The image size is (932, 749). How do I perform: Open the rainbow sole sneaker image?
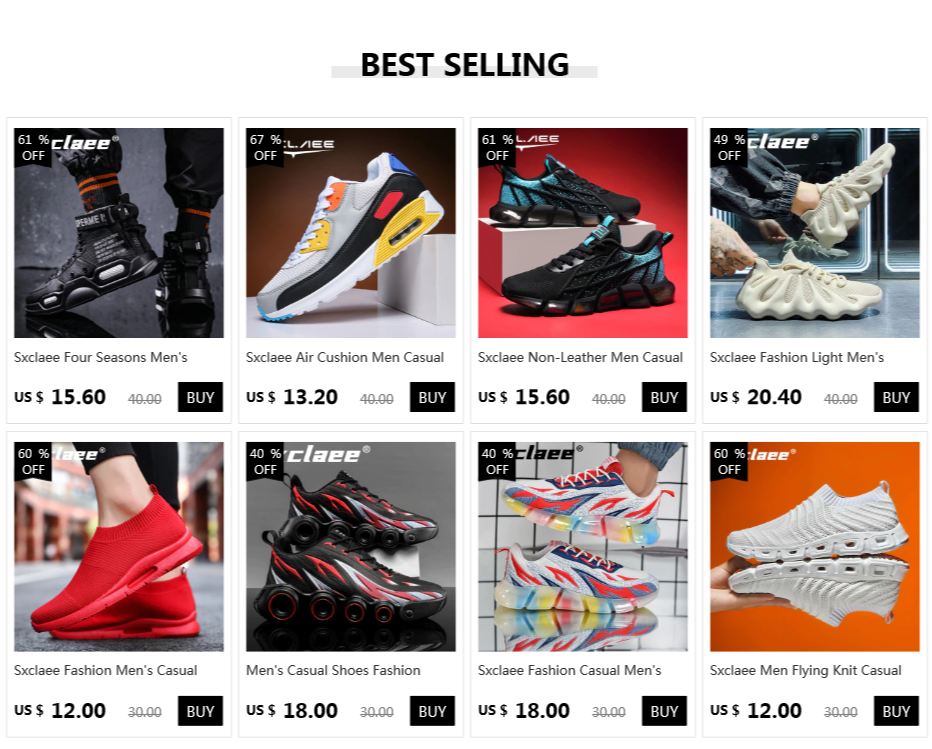pos(582,546)
